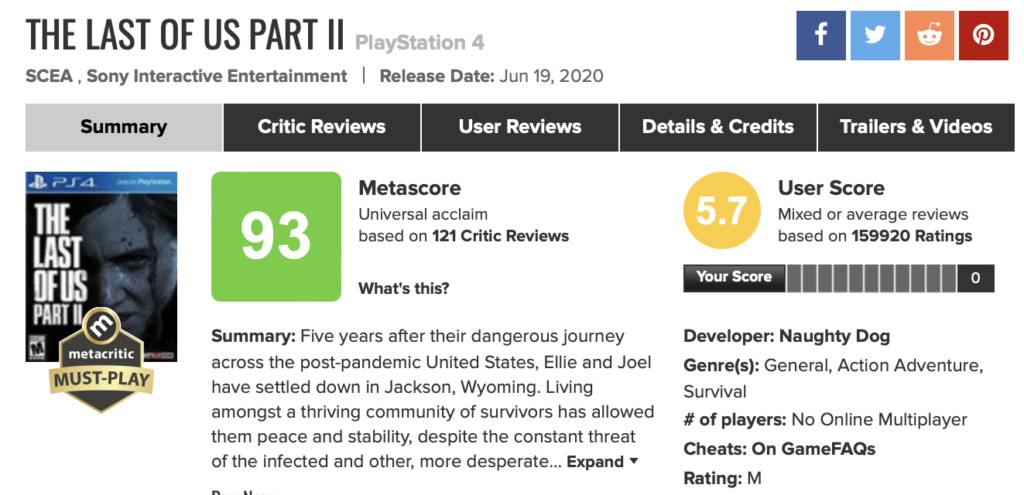Share on Facebook icon
This screenshot has width=1024, height=495.
pos(821,35)
